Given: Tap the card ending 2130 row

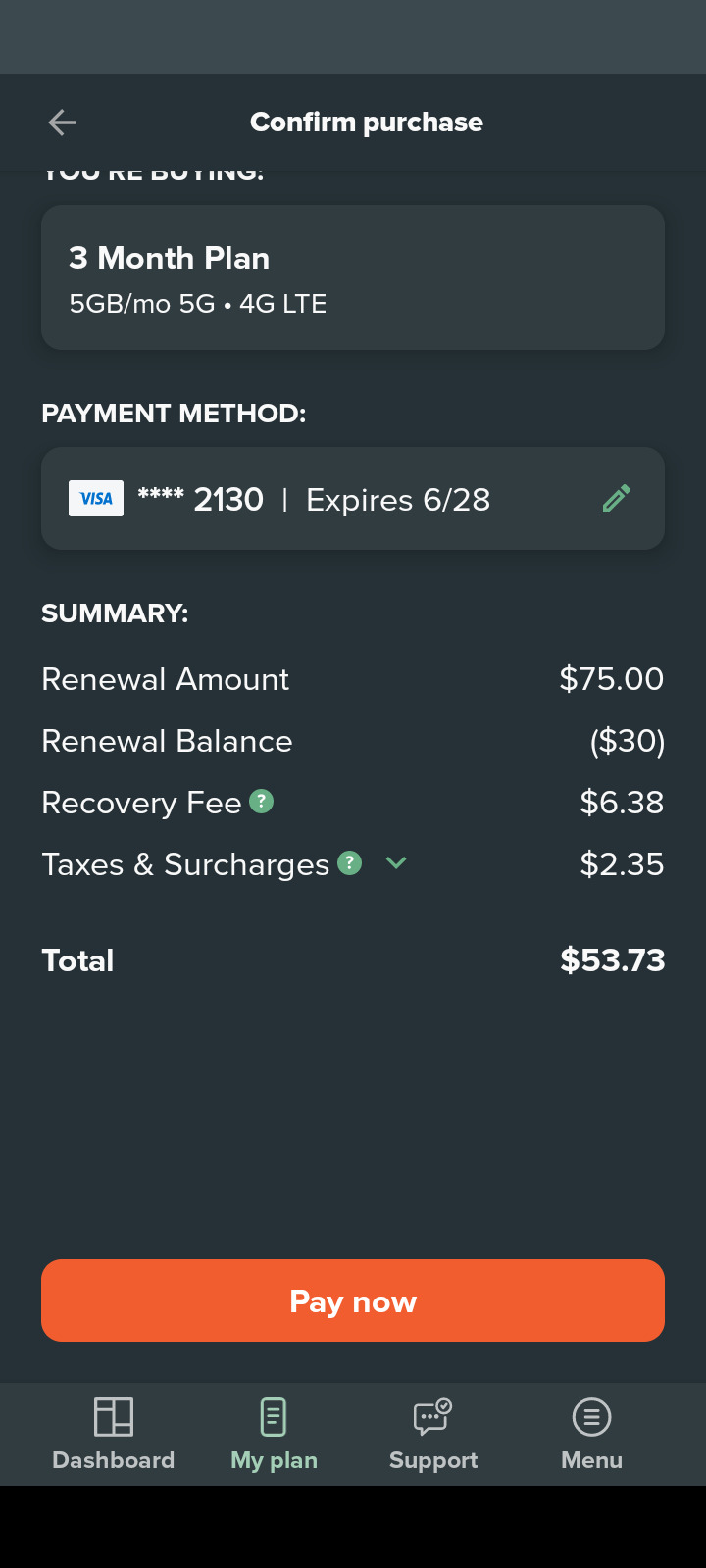Looking at the screenshot, I should click(x=353, y=499).
